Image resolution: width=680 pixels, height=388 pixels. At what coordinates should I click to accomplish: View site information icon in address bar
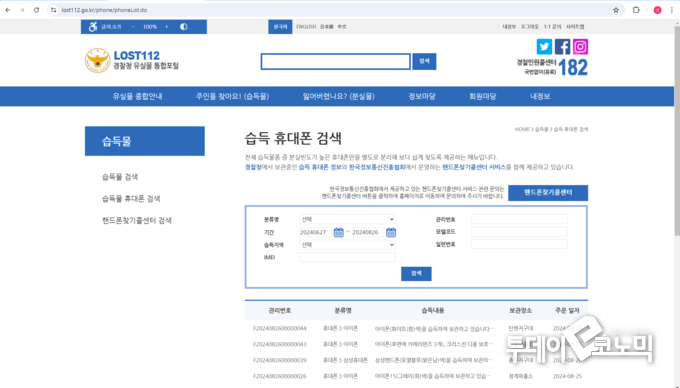[53, 10]
